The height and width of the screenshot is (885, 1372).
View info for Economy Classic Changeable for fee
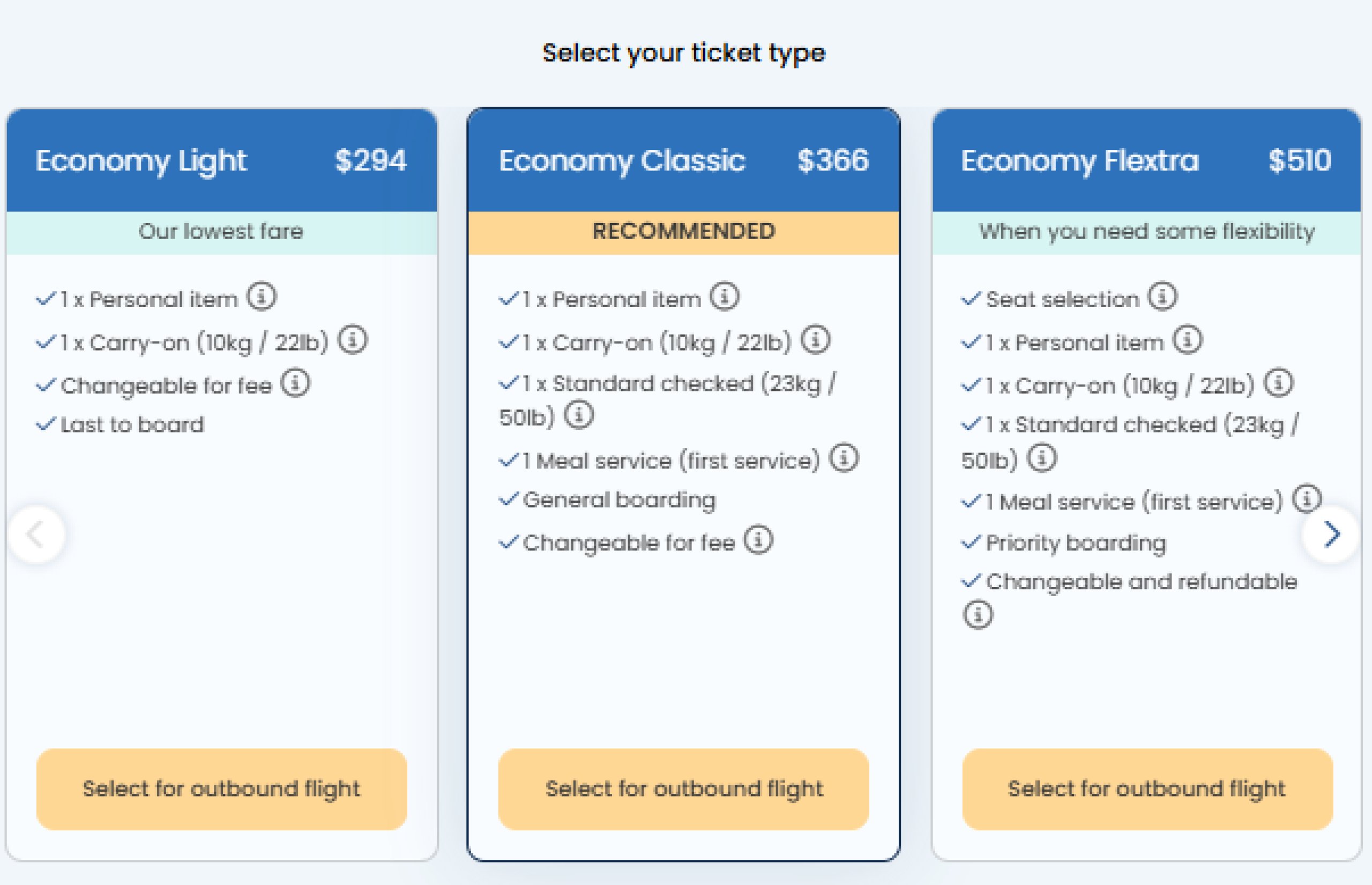click(758, 541)
